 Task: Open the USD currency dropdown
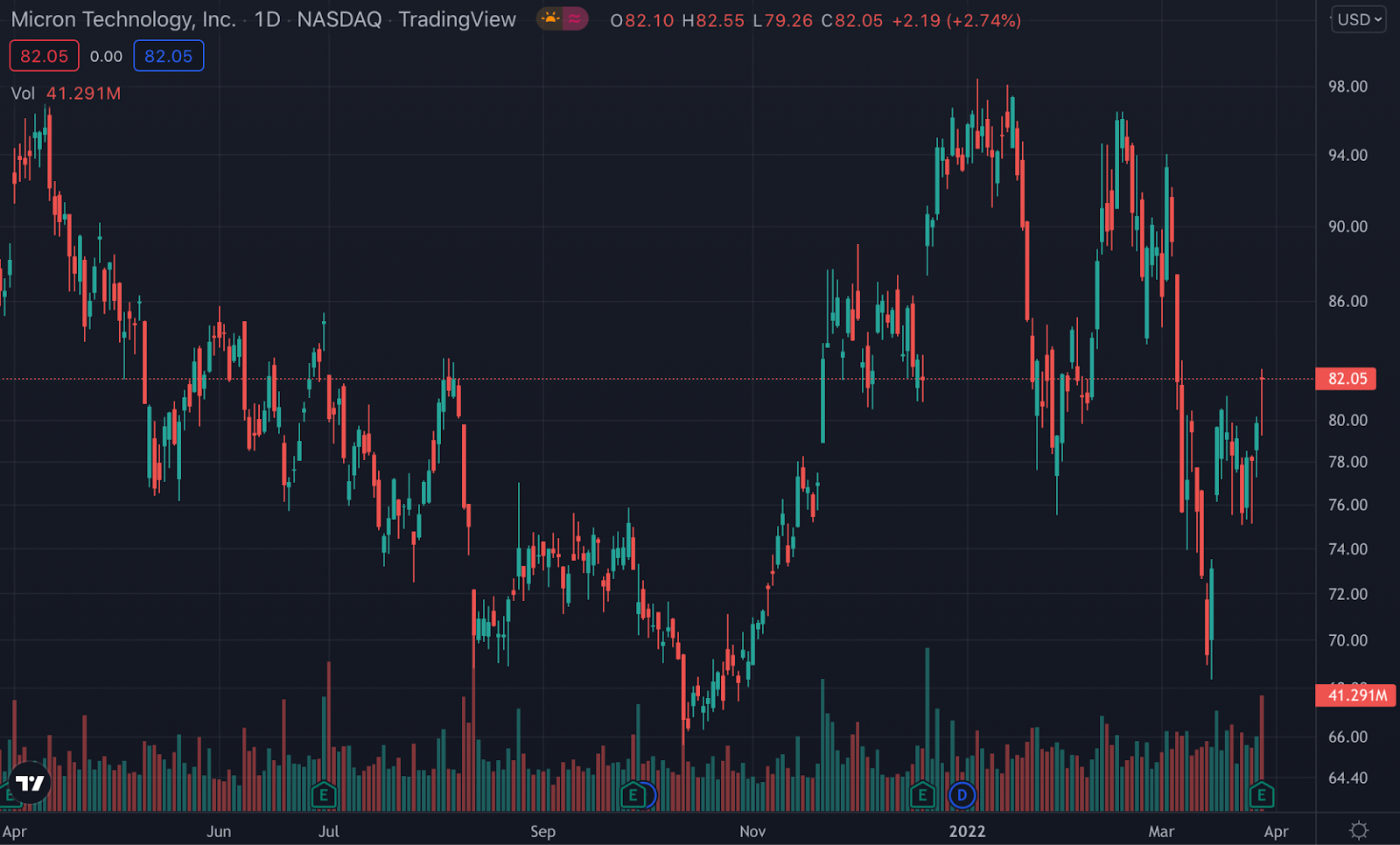tap(1359, 19)
